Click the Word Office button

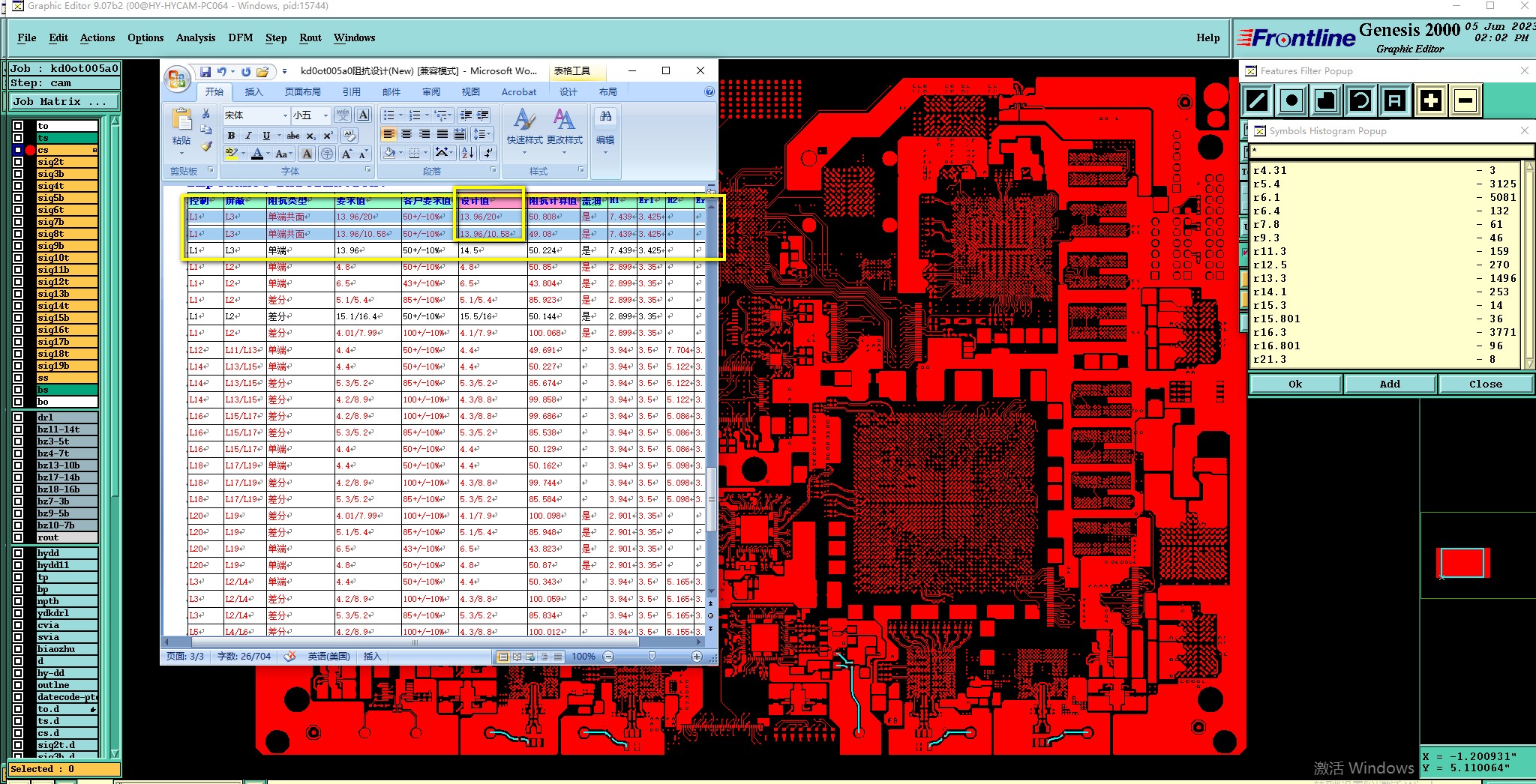tap(177, 78)
